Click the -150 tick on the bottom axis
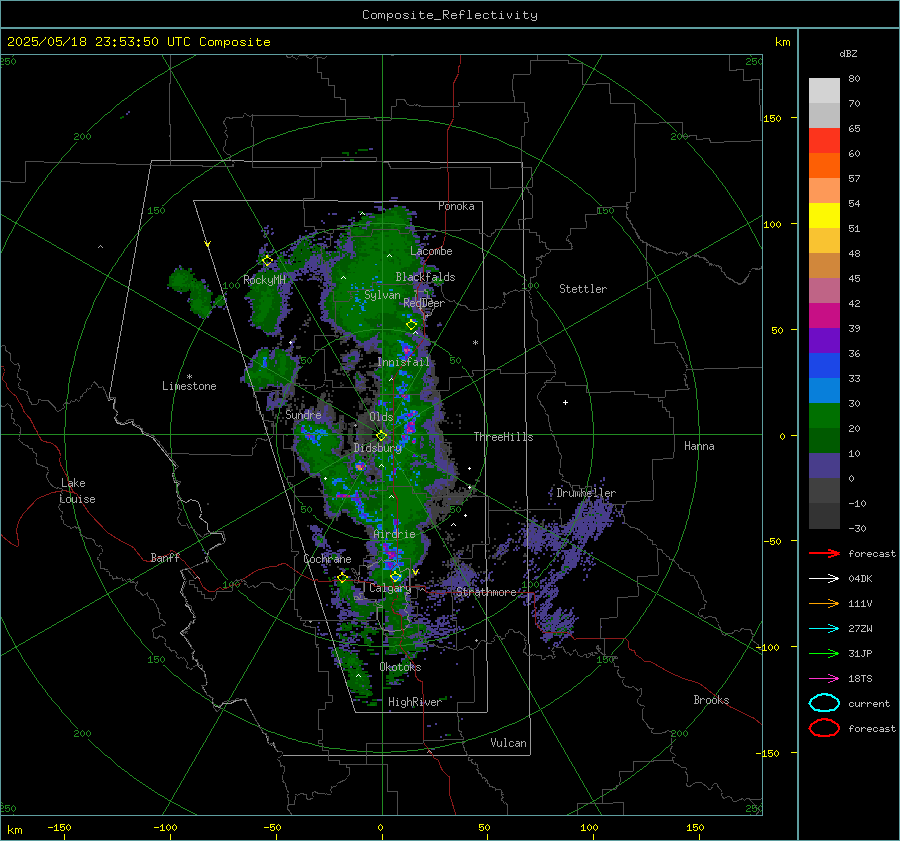 pyautogui.click(x=59, y=827)
